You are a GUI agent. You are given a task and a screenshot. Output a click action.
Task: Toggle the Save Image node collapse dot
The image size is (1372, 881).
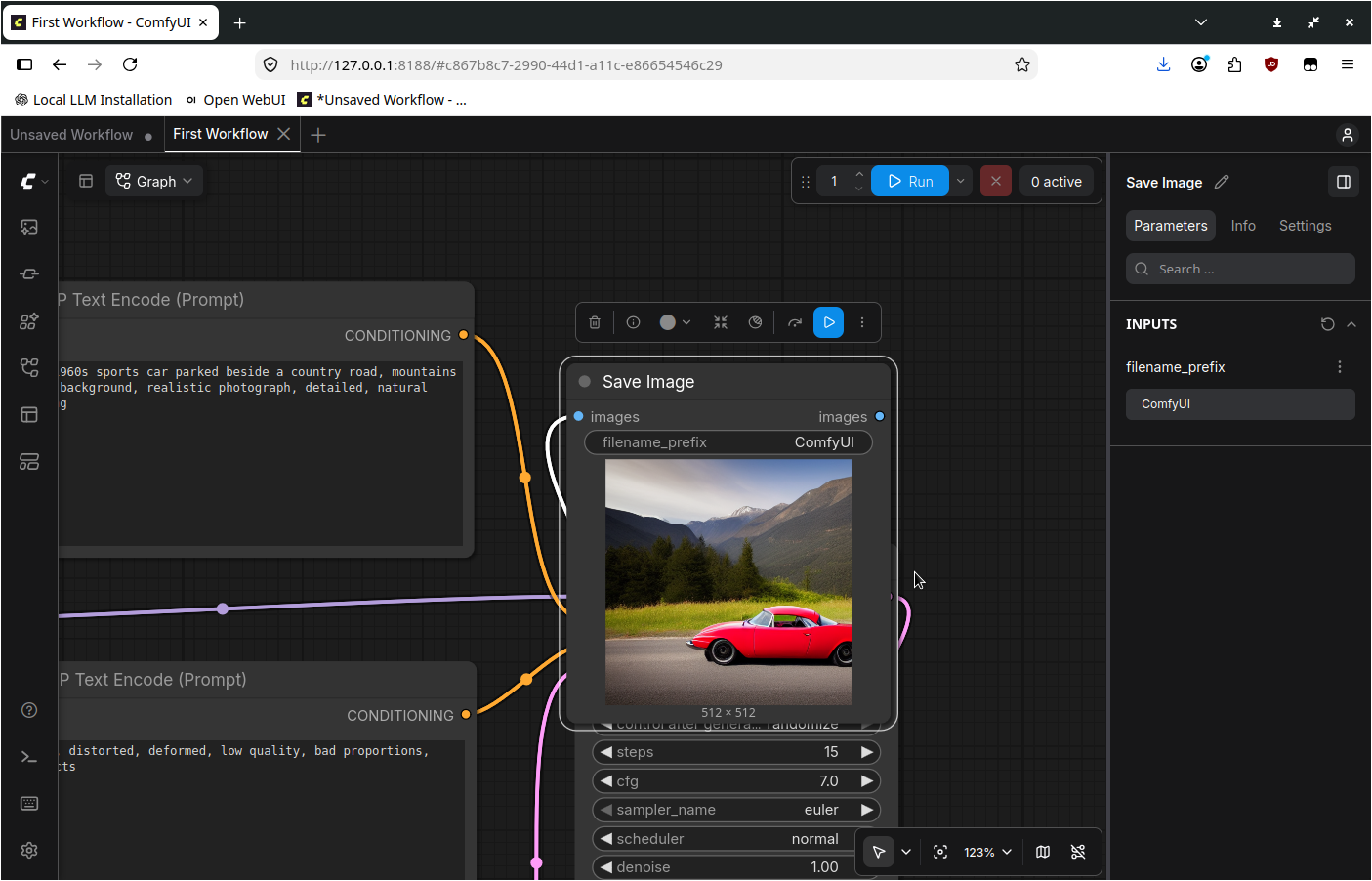point(585,382)
